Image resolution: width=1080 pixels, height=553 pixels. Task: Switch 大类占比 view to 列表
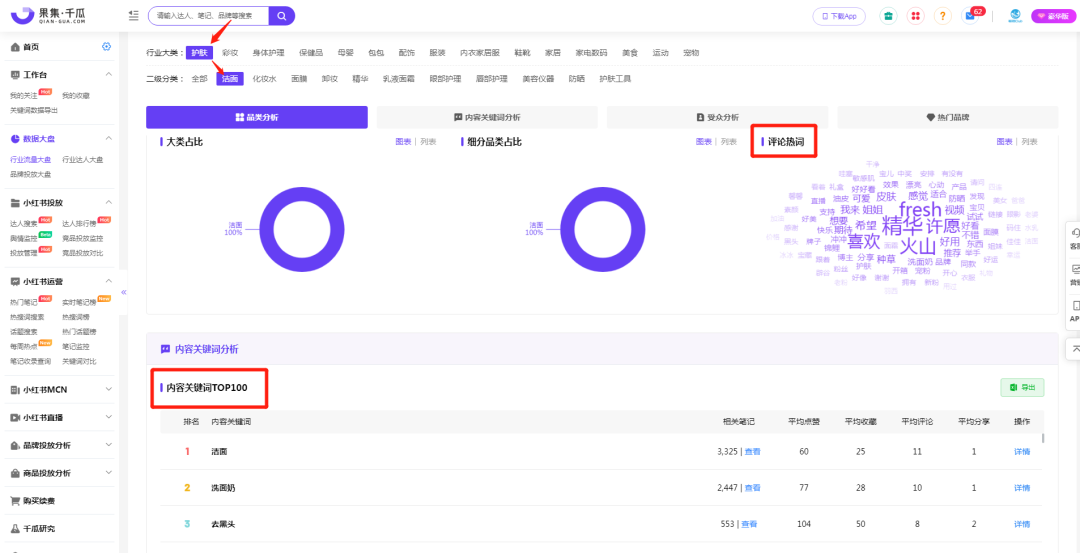(427, 142)
